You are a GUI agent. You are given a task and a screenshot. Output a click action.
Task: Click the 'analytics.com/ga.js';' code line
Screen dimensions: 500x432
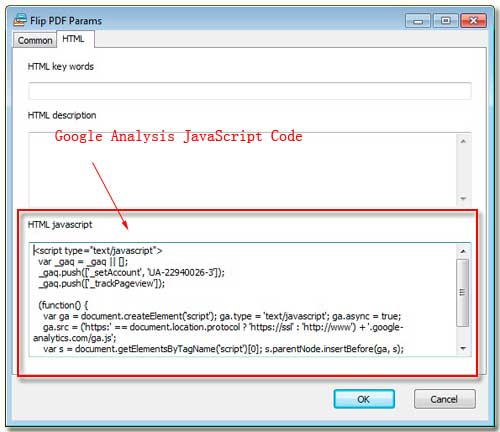(75, 338)
